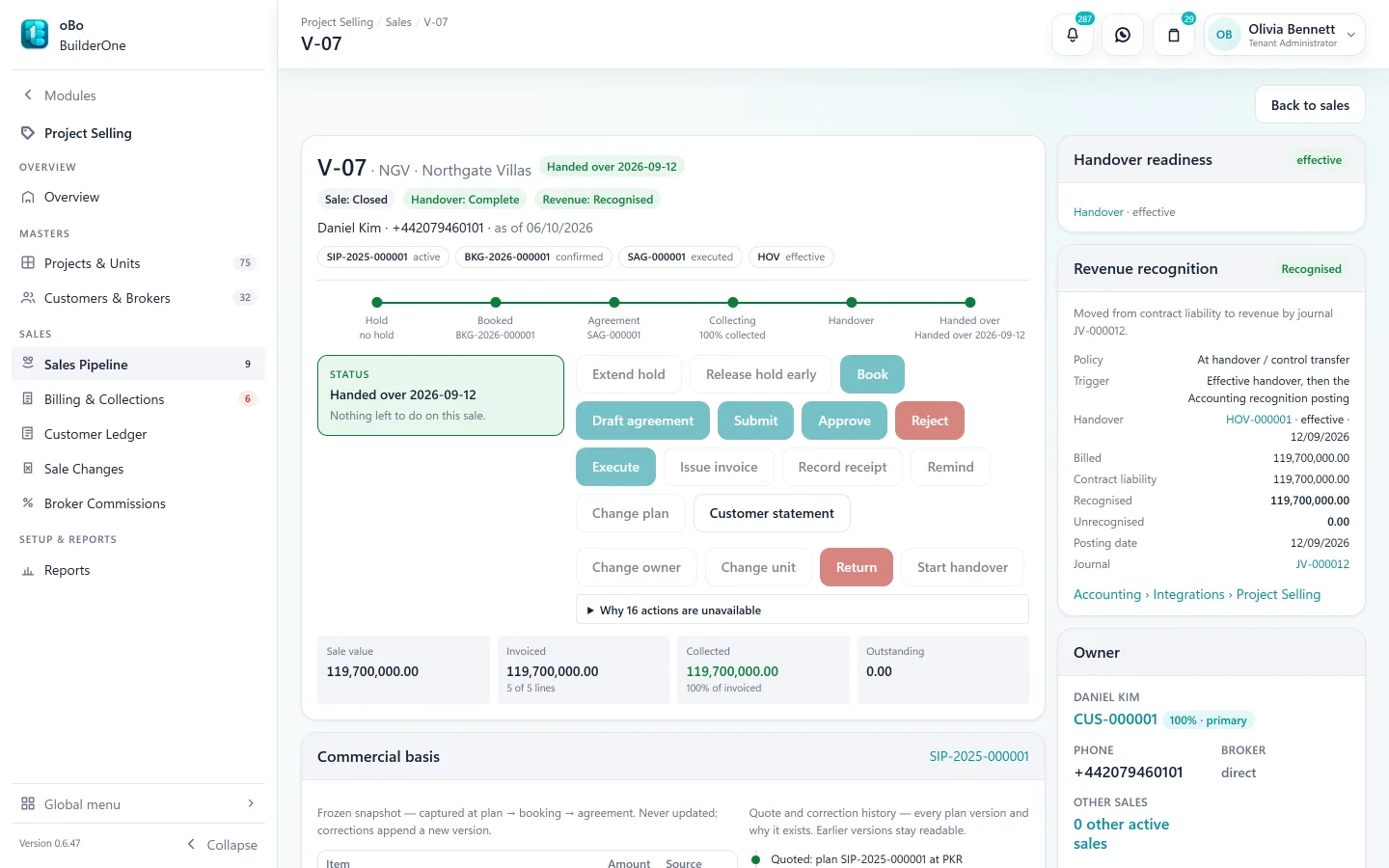
Task: Expand the Global menu chevron
Action: pyautogui.click(x=251, y=803)
